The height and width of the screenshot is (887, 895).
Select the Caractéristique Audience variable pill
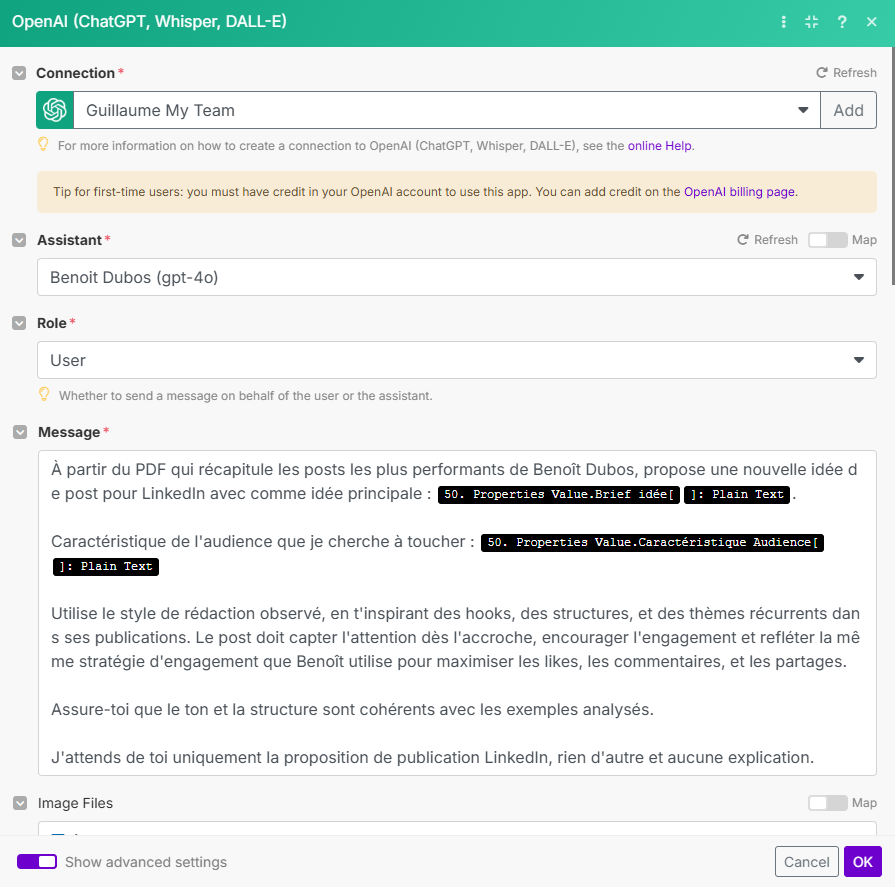[652, 542]
